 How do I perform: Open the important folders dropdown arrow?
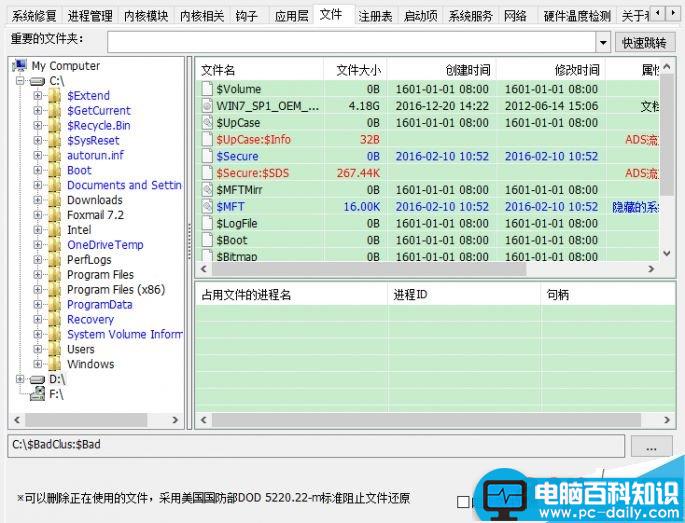[x=603, y=42]
